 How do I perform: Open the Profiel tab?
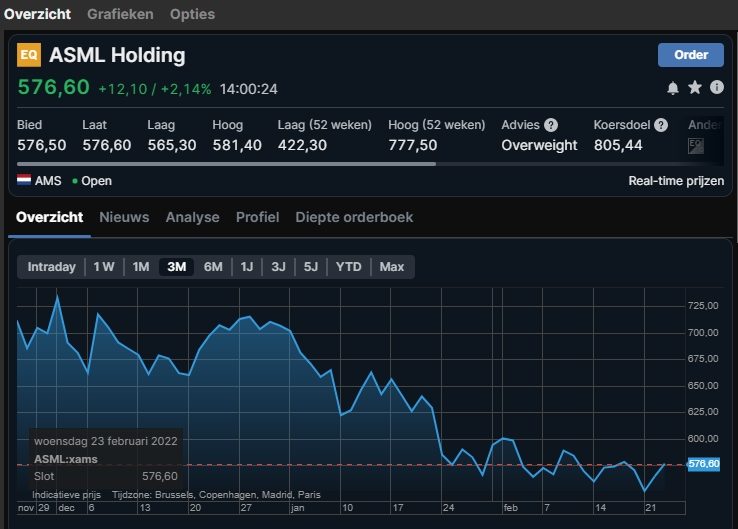click(257, 217)
